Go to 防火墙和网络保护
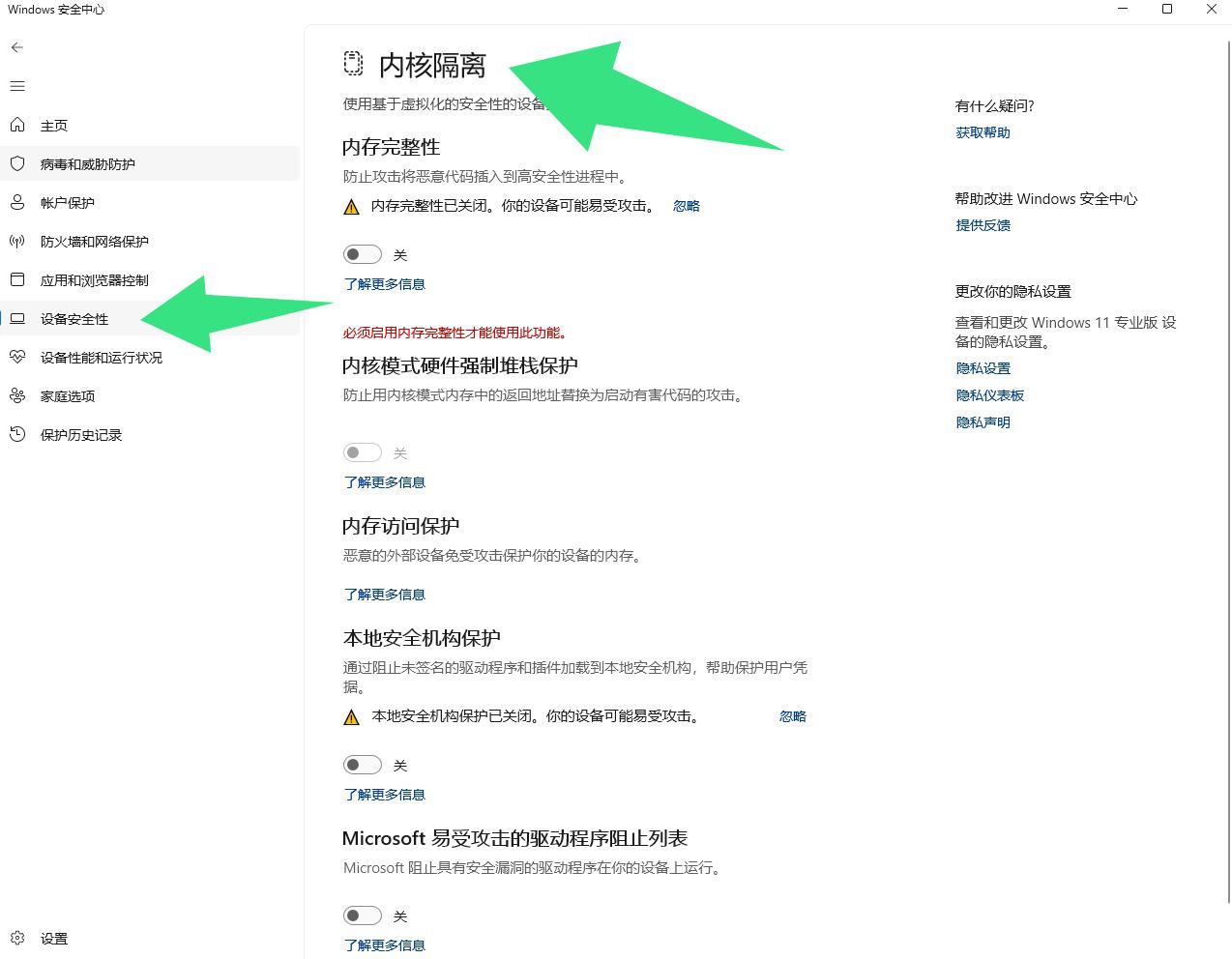The width and height of the screenshot is (1232, 959). [150, 242]
